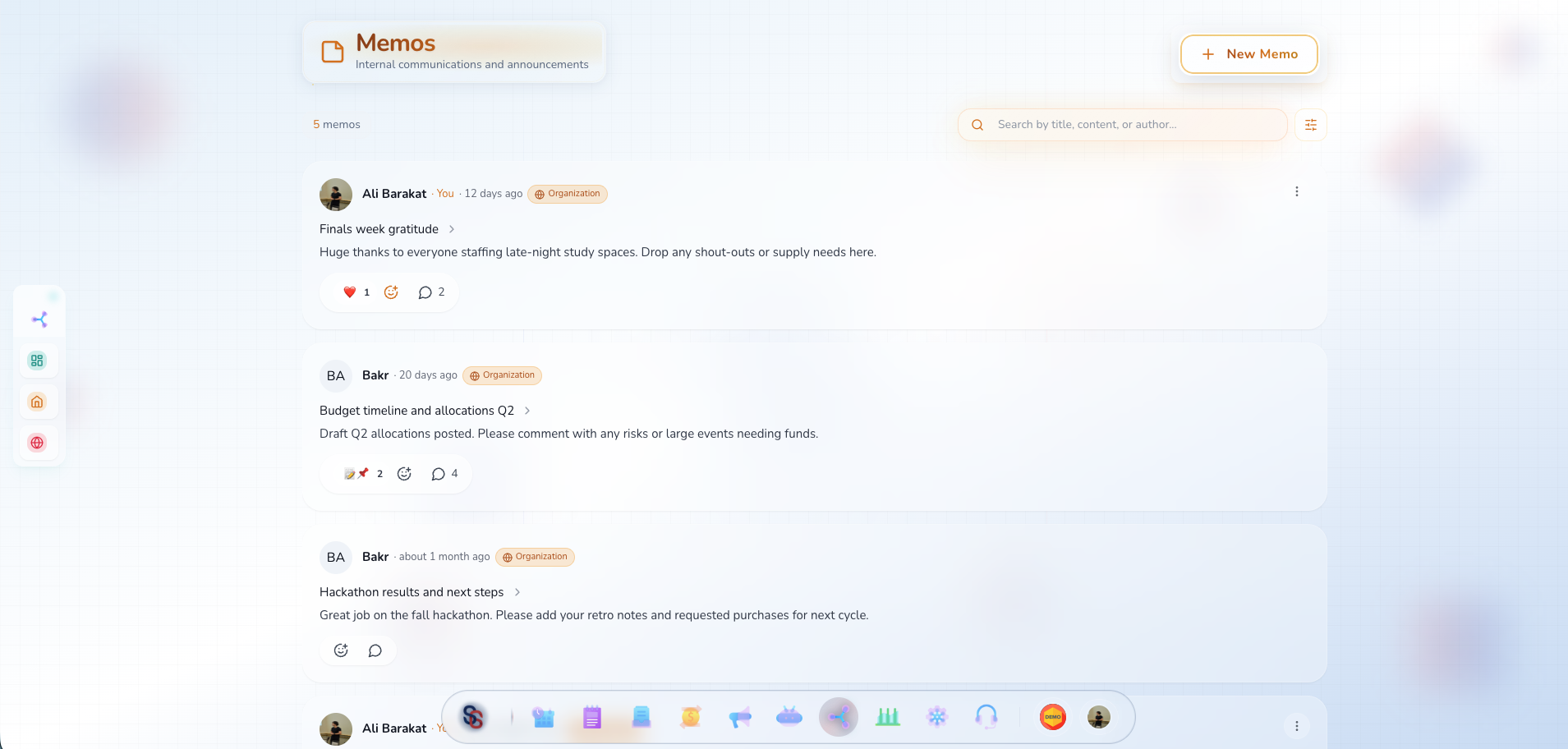The width and height of the screenshot is (1568, 749).
Task: Open the currency exchange icon in the dock
Action: tap(690, 716)
